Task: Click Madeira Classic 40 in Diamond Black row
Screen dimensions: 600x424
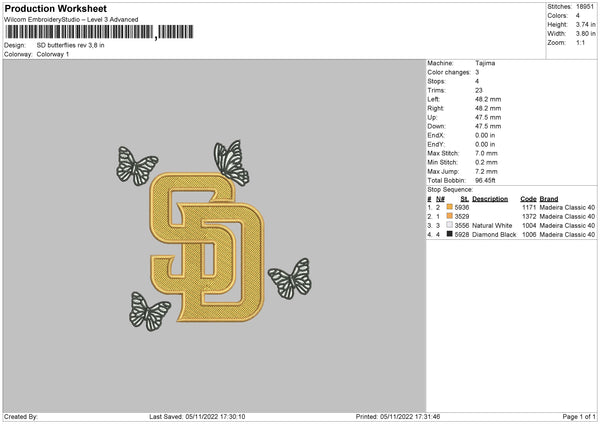Action: [x=567, y=235]
